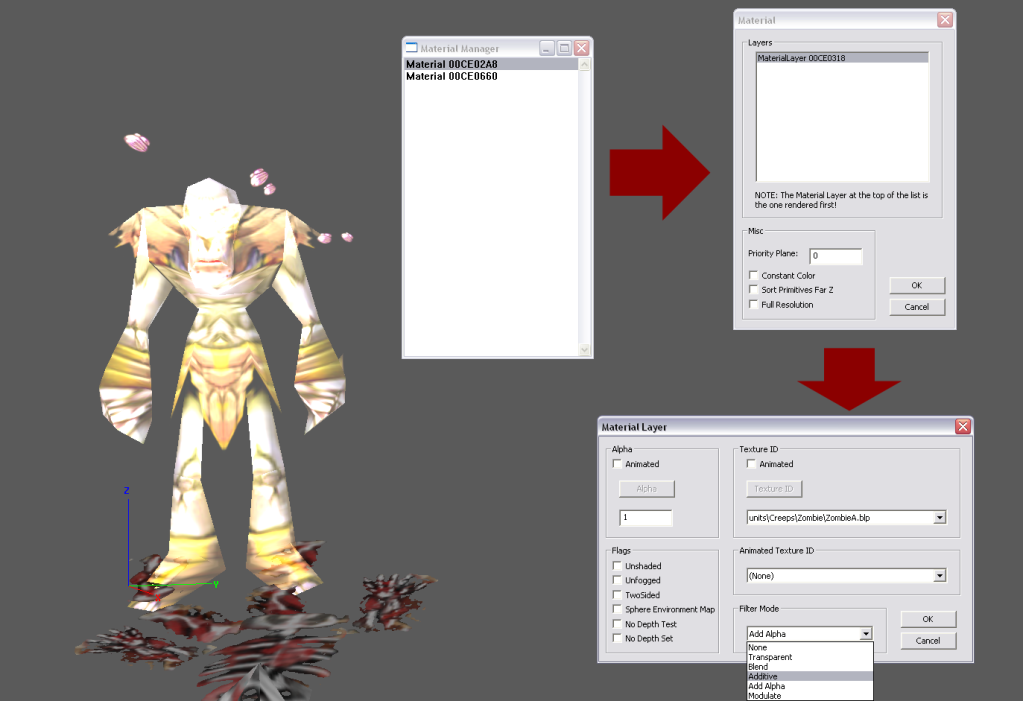The height and width of the screenshot is (701, 1023).
Task: Enable the Unshaded flag
Action: click(617, 566)
